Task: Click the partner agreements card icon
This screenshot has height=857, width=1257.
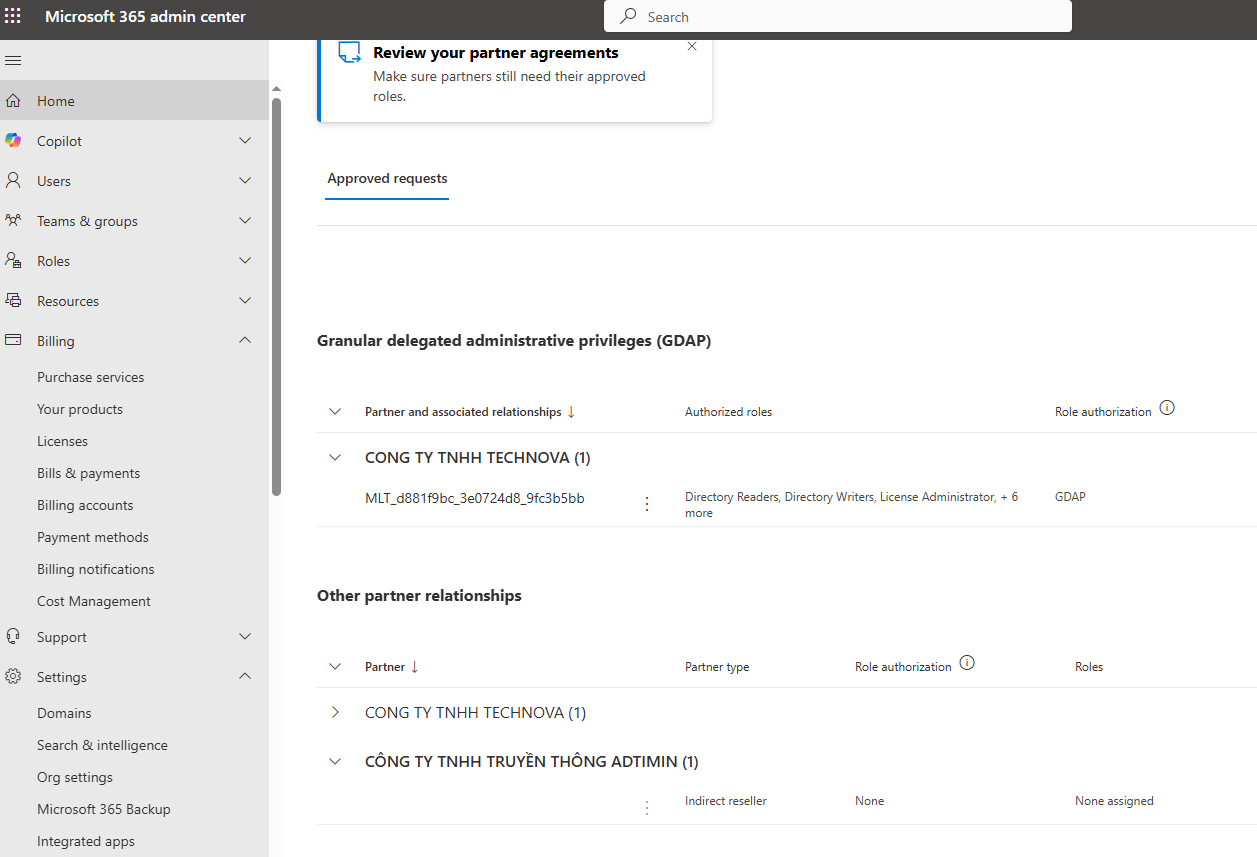Action: click(x=349, y=52)
